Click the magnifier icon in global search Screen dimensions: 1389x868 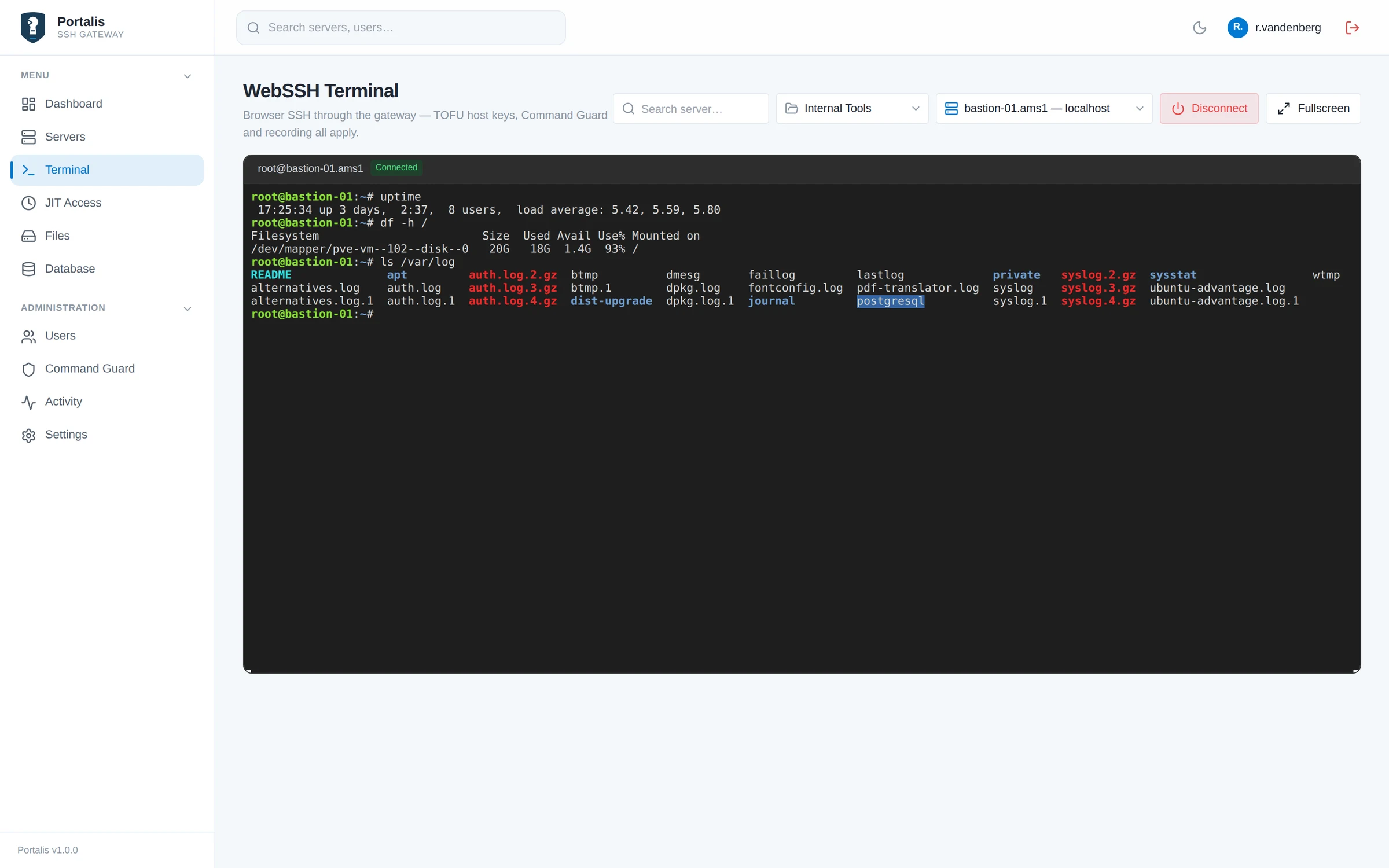(x=253, y=27)
